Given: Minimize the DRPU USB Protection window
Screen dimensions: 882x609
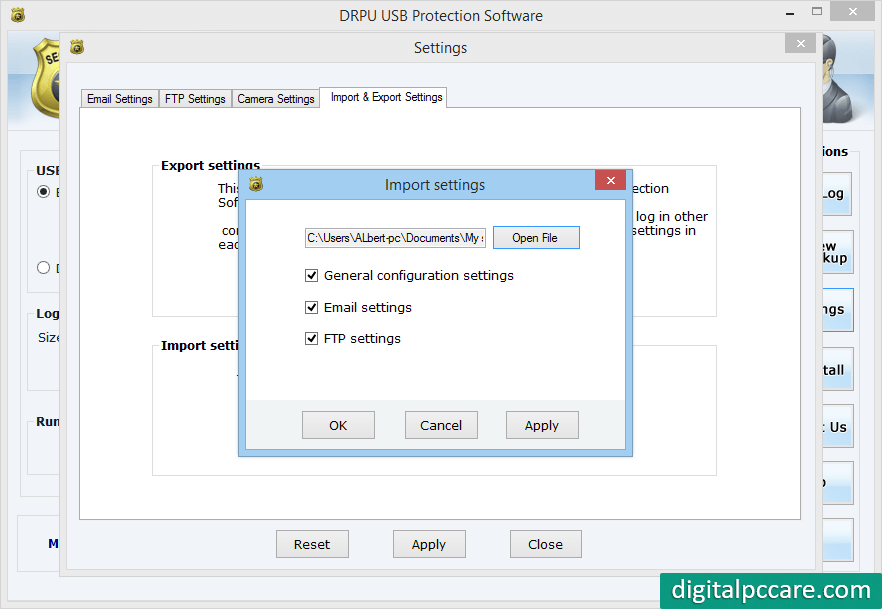Looking at the screenshot, I should [x=790, y=12].
